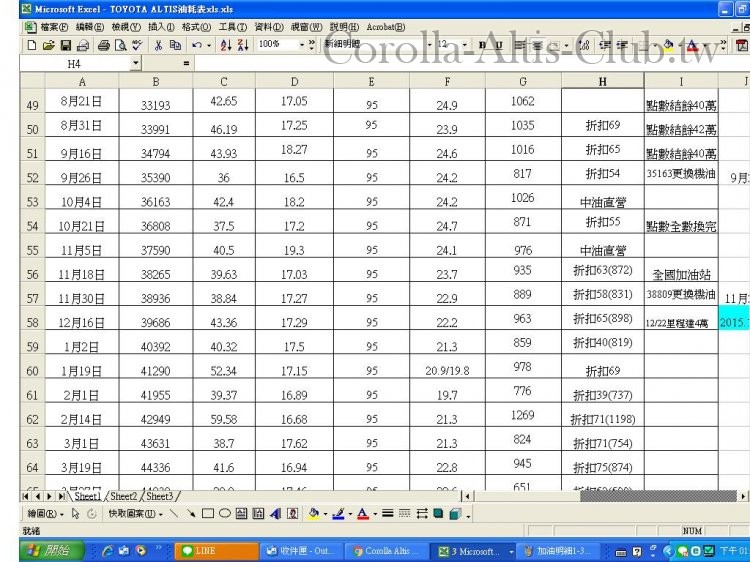Image resolution: width=750 pixels, height=562 pixels.
Task: Open the Tools menu
Action: point(232,27)
